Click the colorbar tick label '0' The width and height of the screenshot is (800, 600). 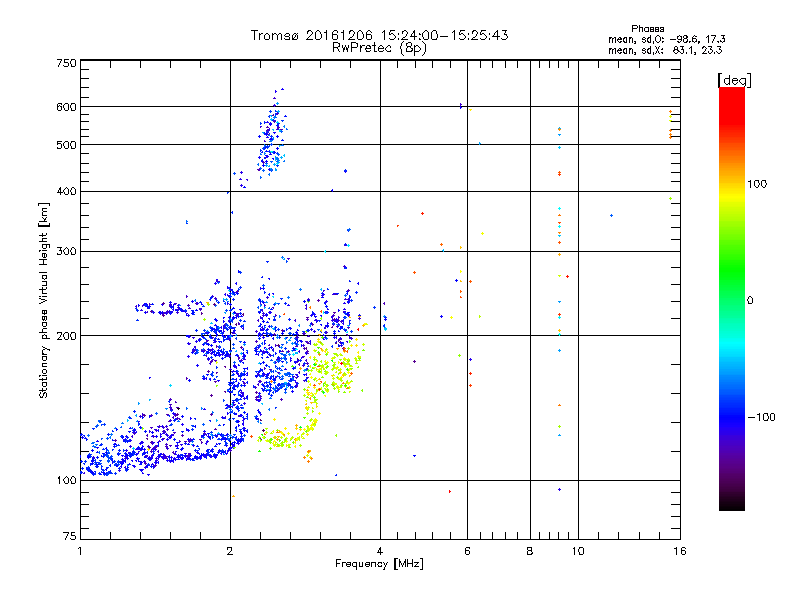pos(750,301)
